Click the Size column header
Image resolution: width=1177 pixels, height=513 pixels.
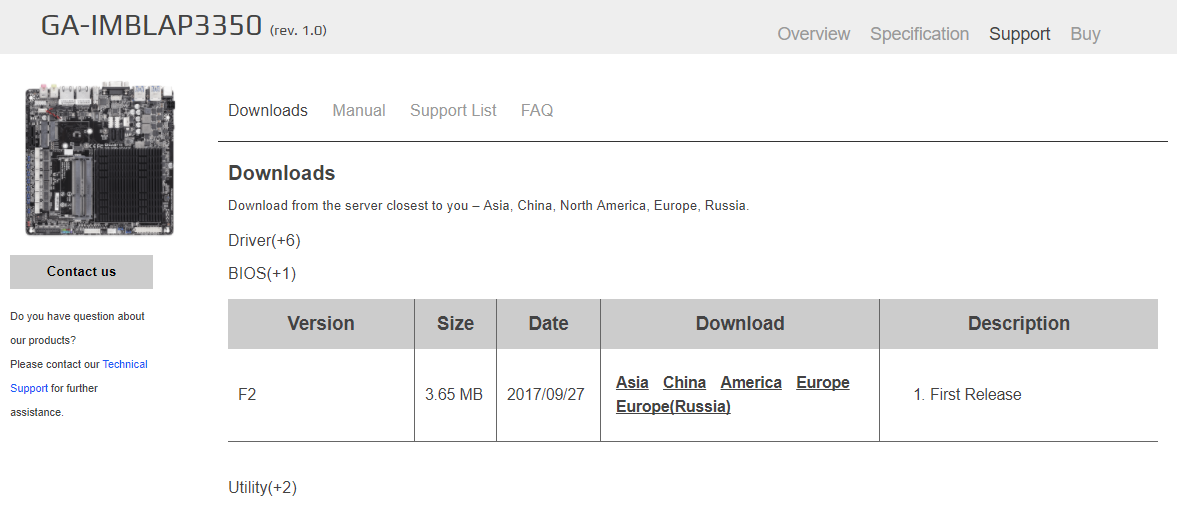[x=456, y=324]
